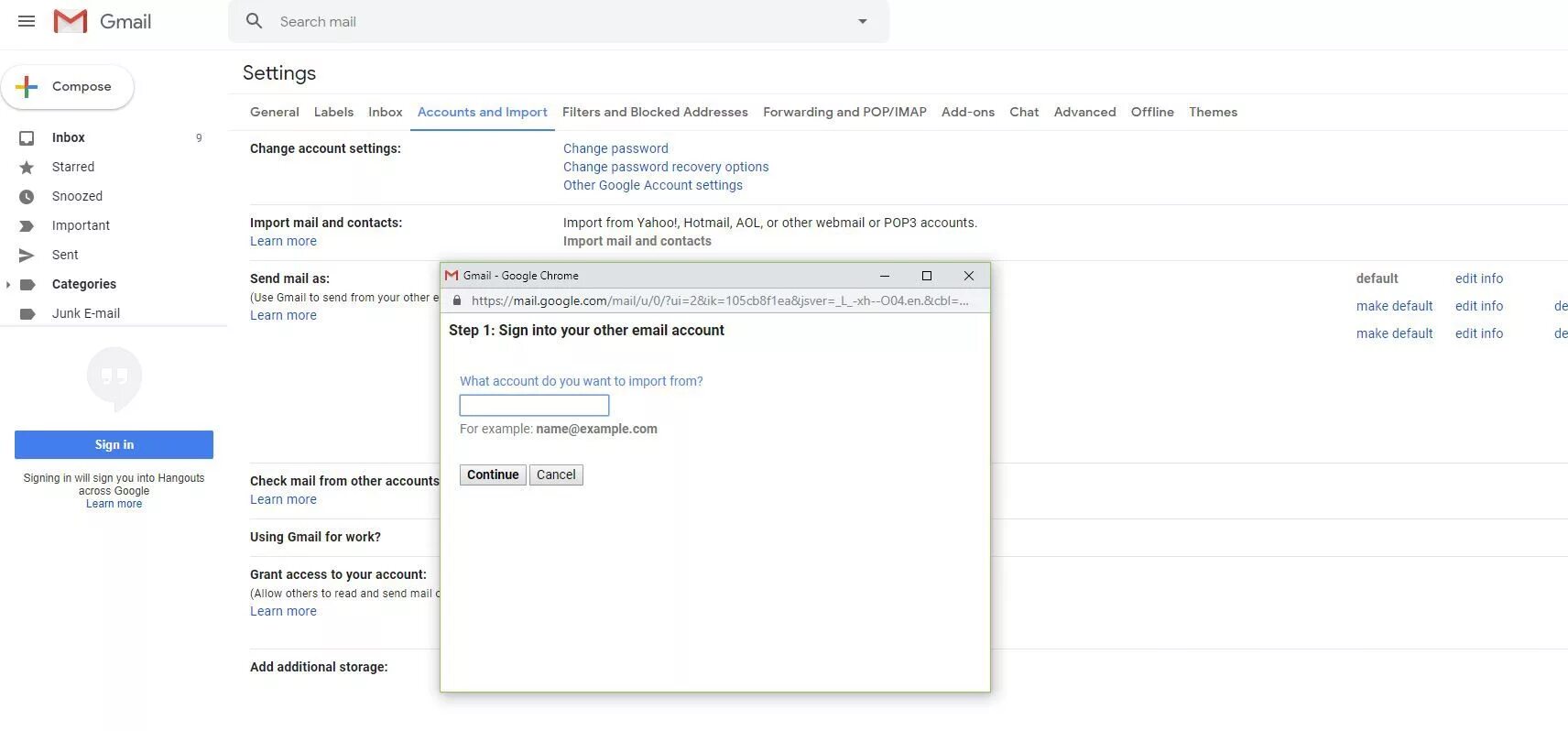The width and height of the screenshot is (1568, 731).
Task: Click the last edit info link
Action: pyautogui.click(x=1479, y=333)
